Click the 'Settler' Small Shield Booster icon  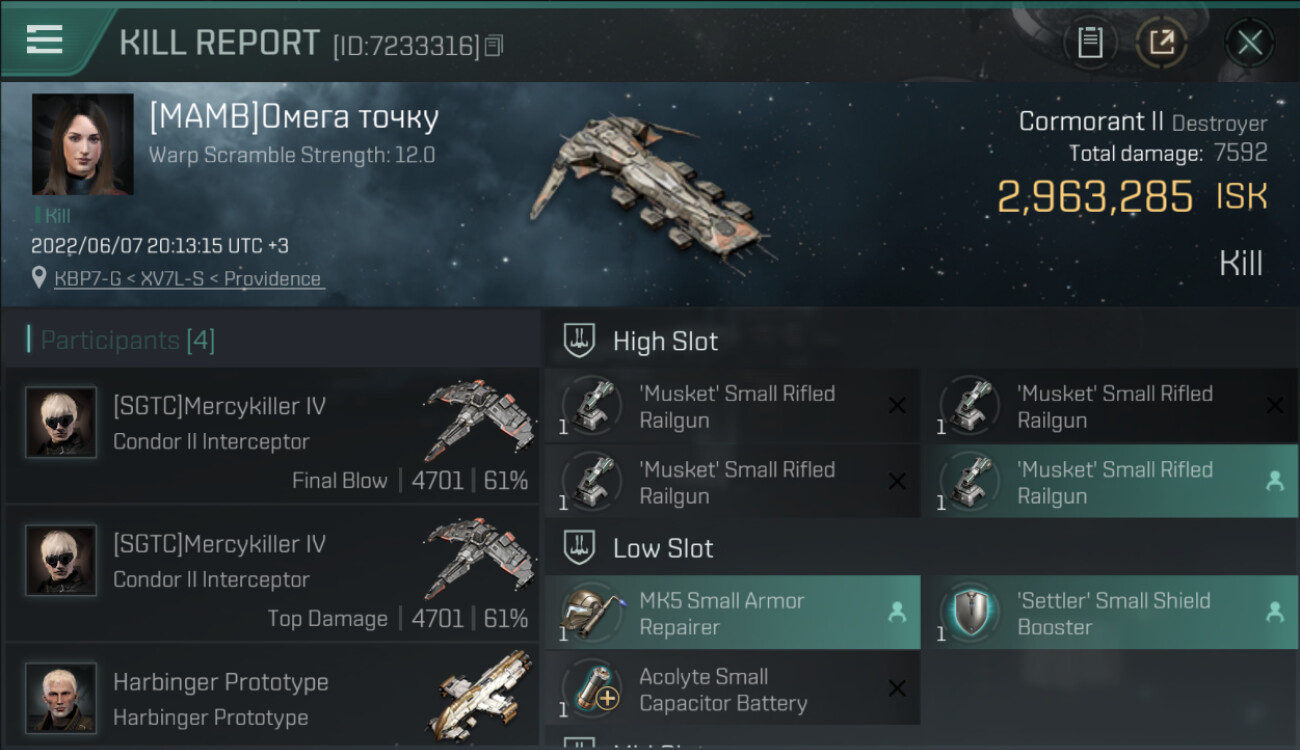pyautogui.click(x=970, y=613)
